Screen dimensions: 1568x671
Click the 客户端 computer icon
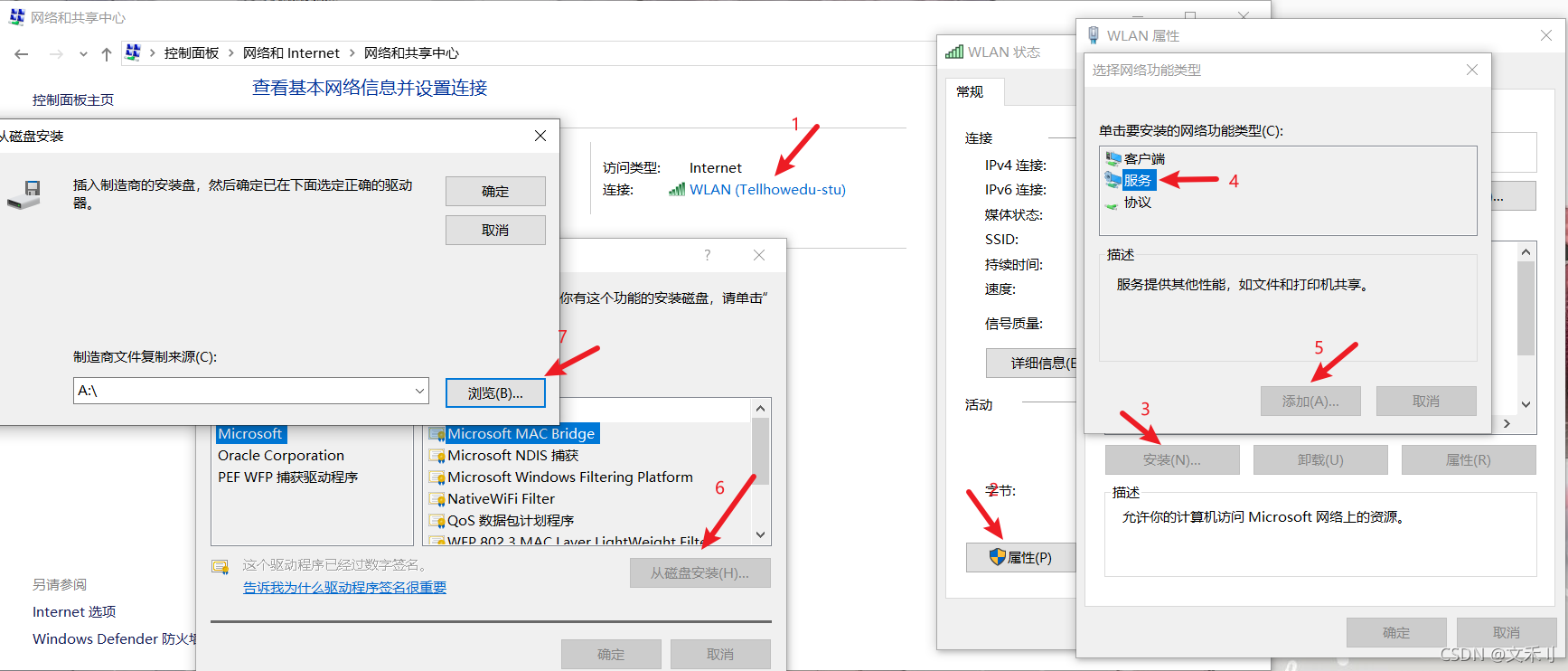(1113, 159)
